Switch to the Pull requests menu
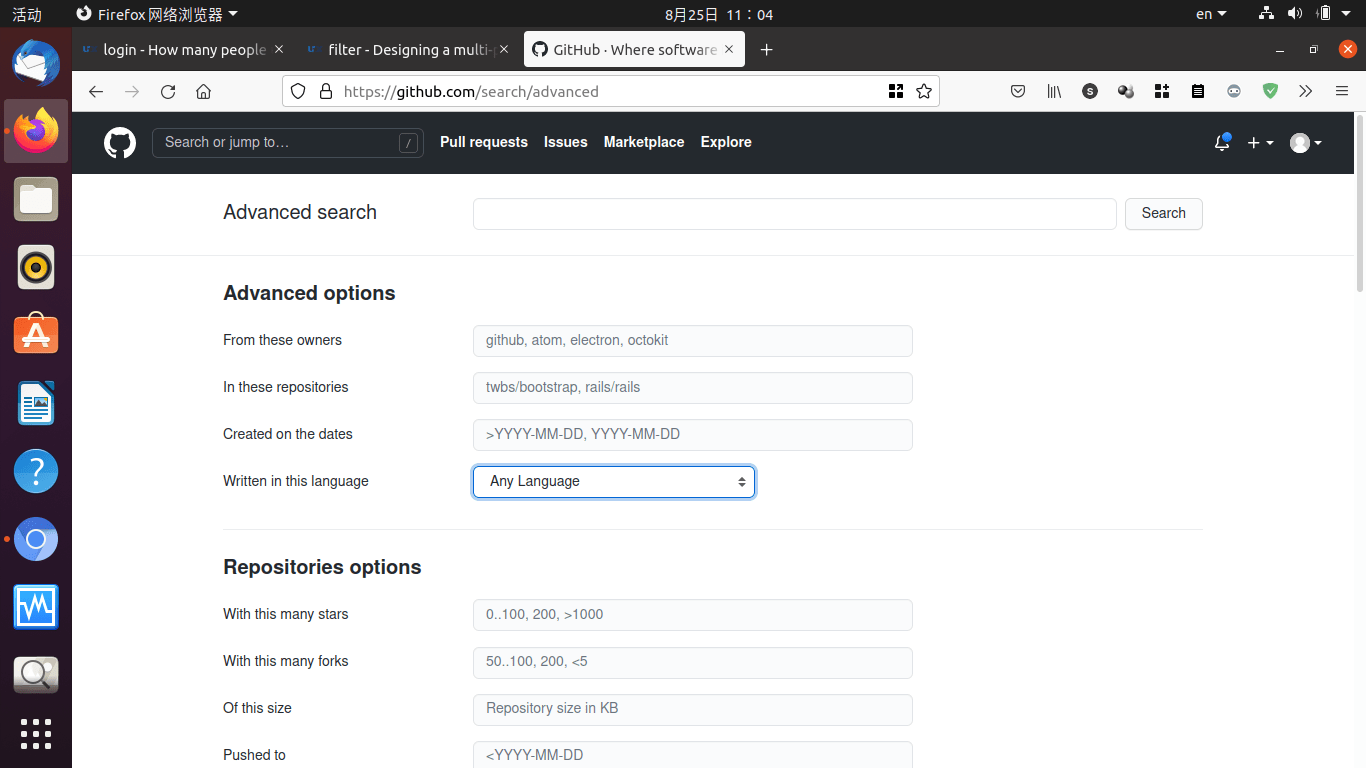 point(483,142)
